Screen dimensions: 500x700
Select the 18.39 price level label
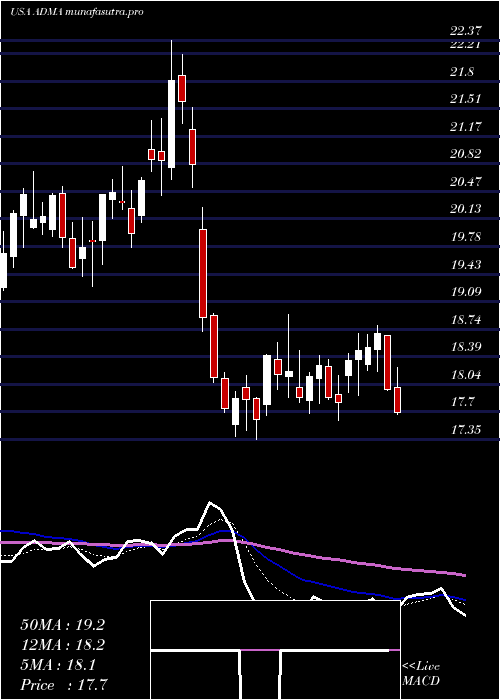[x=465, y=347]
